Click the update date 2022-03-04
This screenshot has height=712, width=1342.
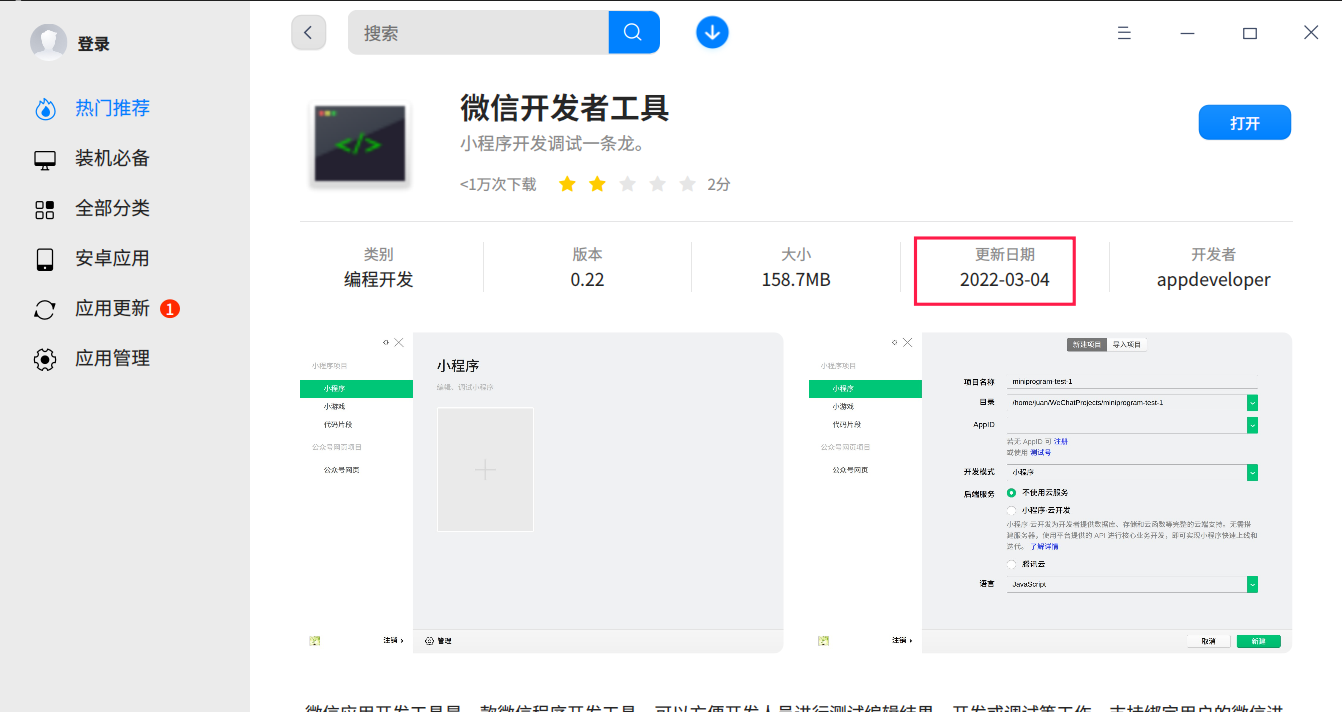(1005, 280)
